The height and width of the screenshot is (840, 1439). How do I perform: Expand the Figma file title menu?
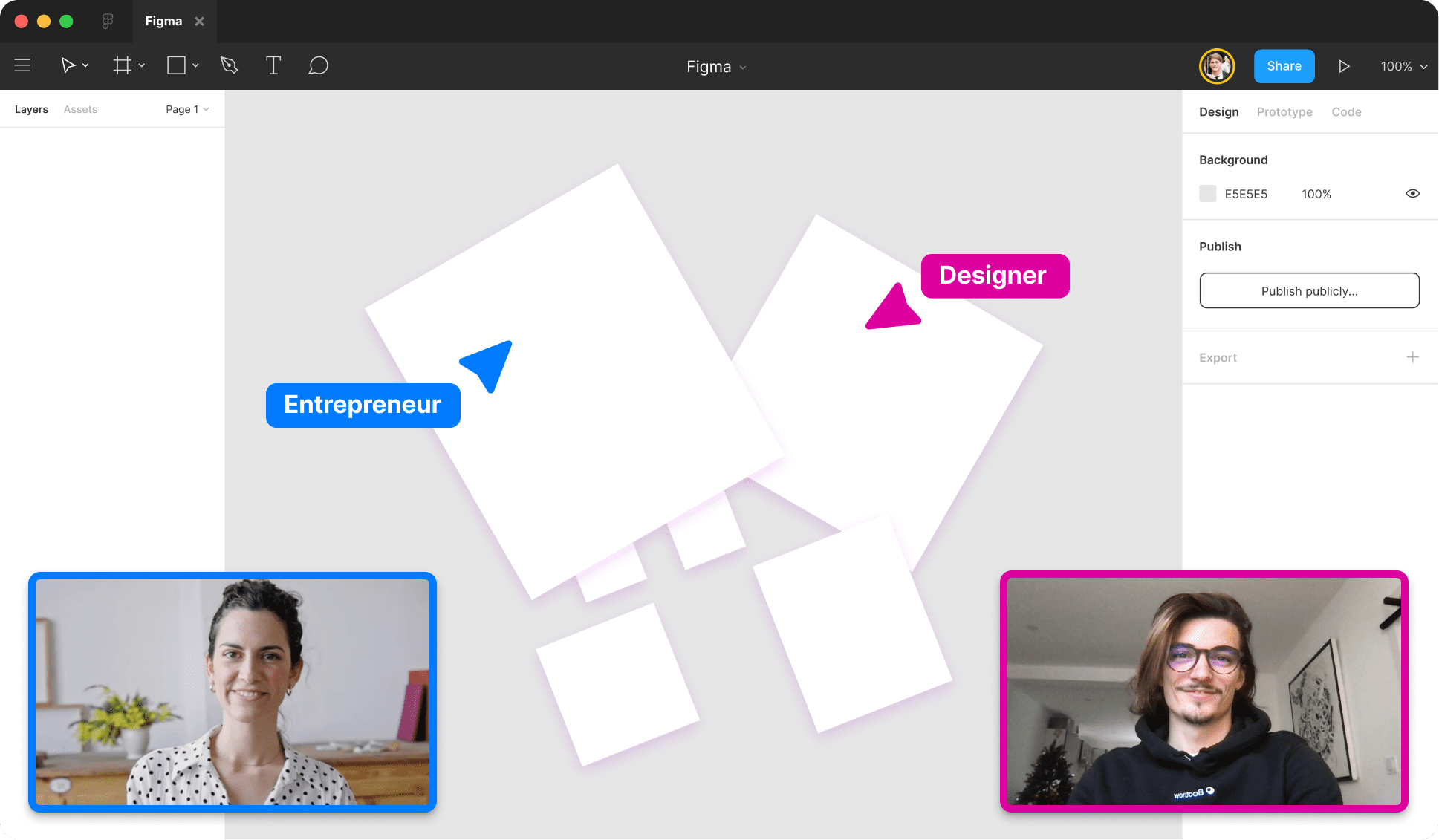click(x=716, y=67)
